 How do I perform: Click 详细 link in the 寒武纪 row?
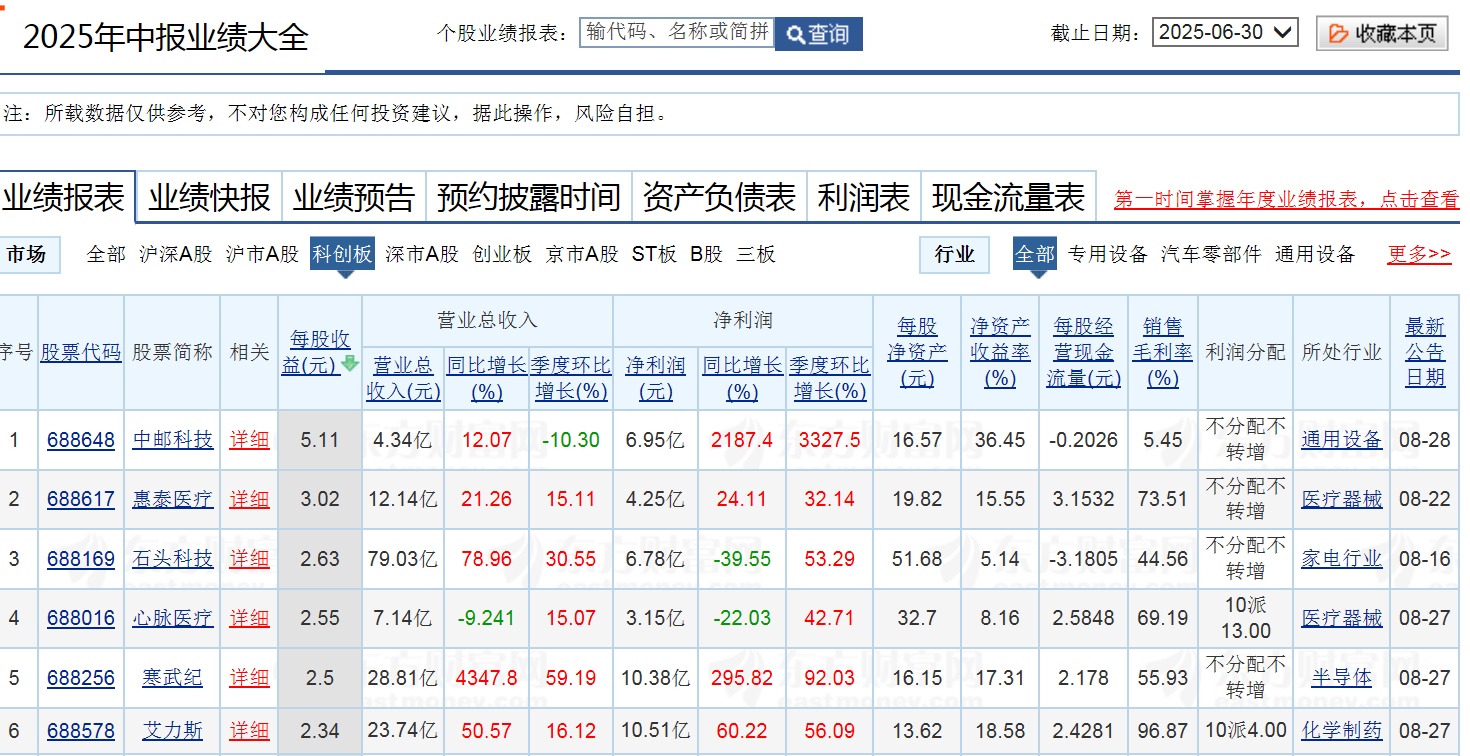[250, 678]
